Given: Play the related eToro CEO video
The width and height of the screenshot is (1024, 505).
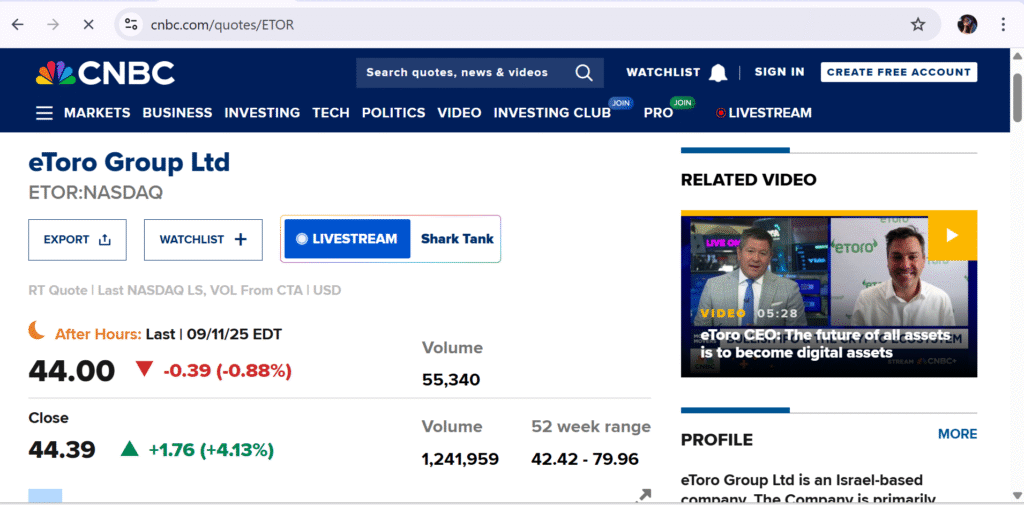Looking at the screenshot, I should click(x=952, y=235).
